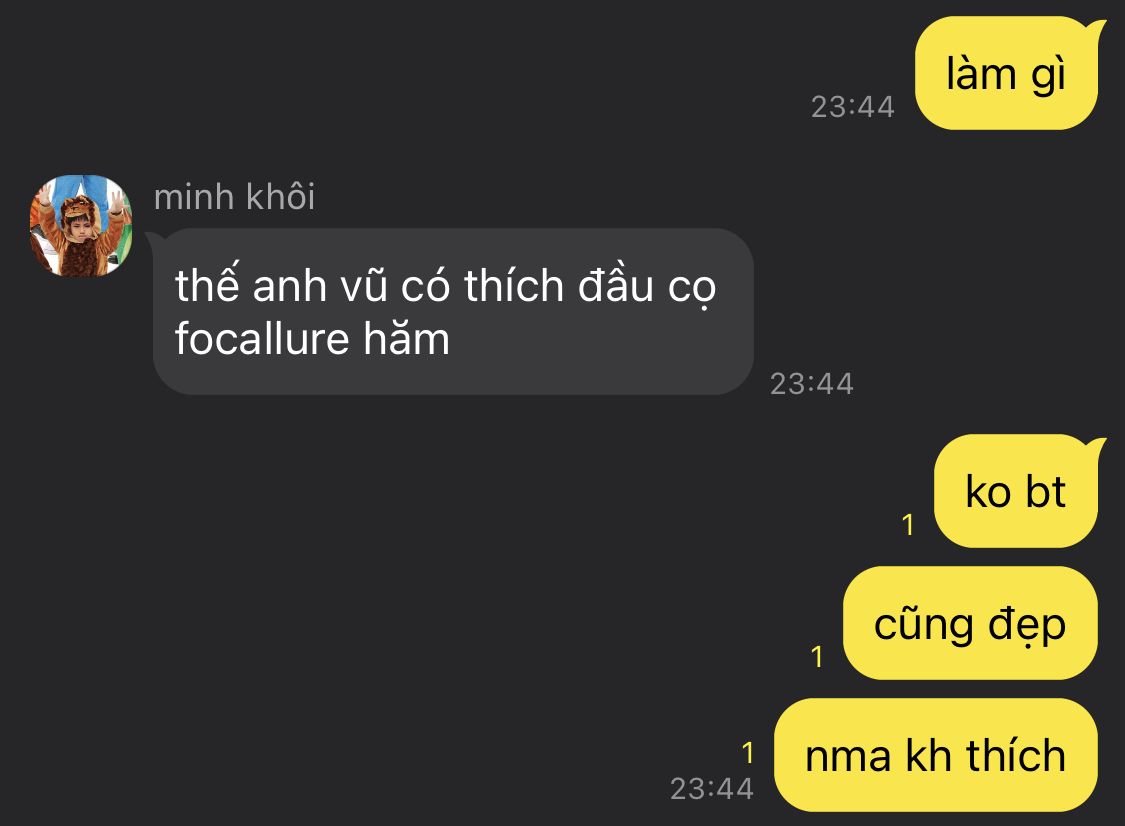Click the 23:44 timestamp beside "làm gì"
The image size is (1125, 826).
click(x=852, y=107)
